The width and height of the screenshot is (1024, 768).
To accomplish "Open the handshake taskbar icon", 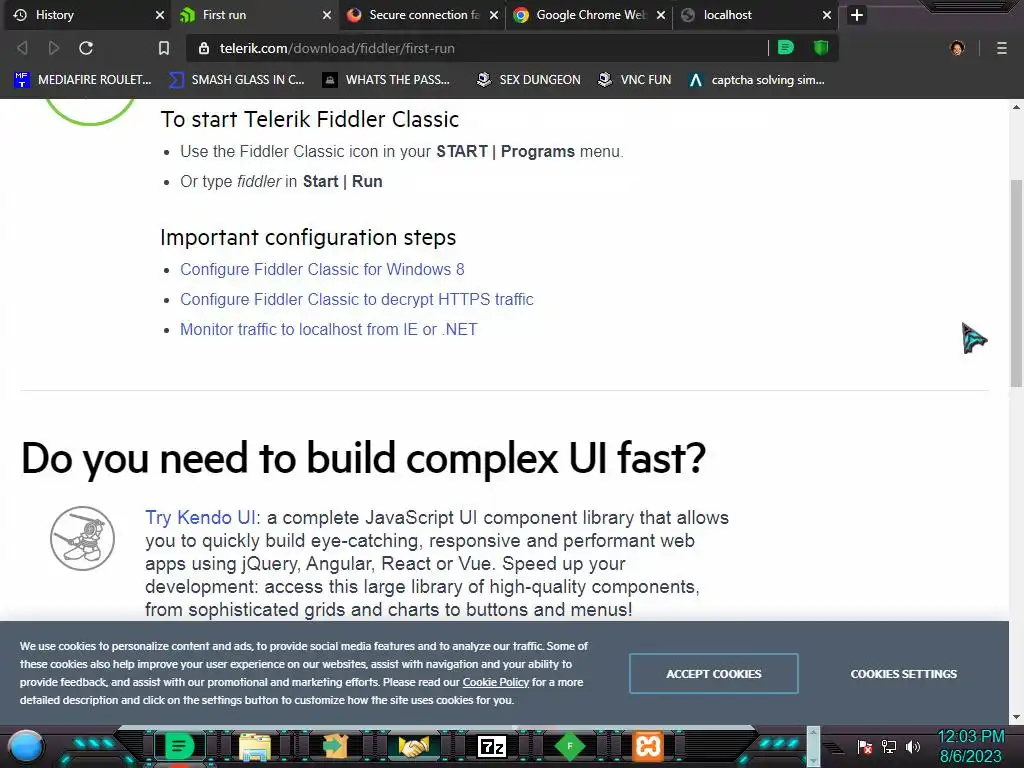I will (413, 746).
